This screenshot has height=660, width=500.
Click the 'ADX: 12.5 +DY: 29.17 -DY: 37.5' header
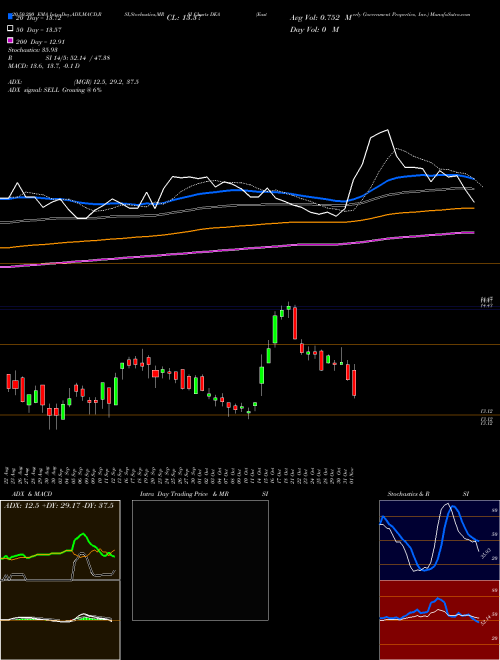[x=59, y=506]
